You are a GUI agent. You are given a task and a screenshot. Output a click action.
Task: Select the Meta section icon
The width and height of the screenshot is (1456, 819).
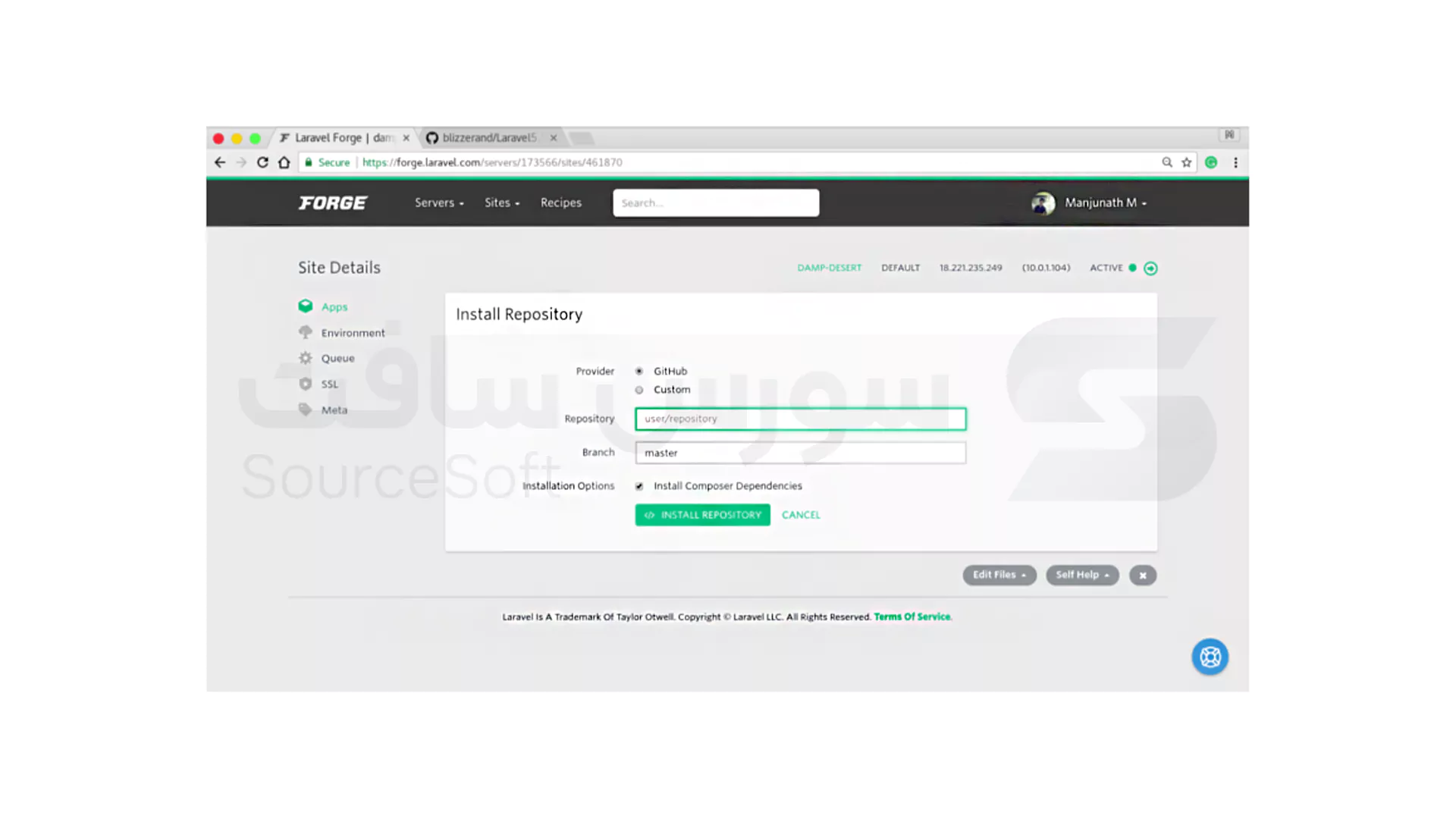pos(306,409)
